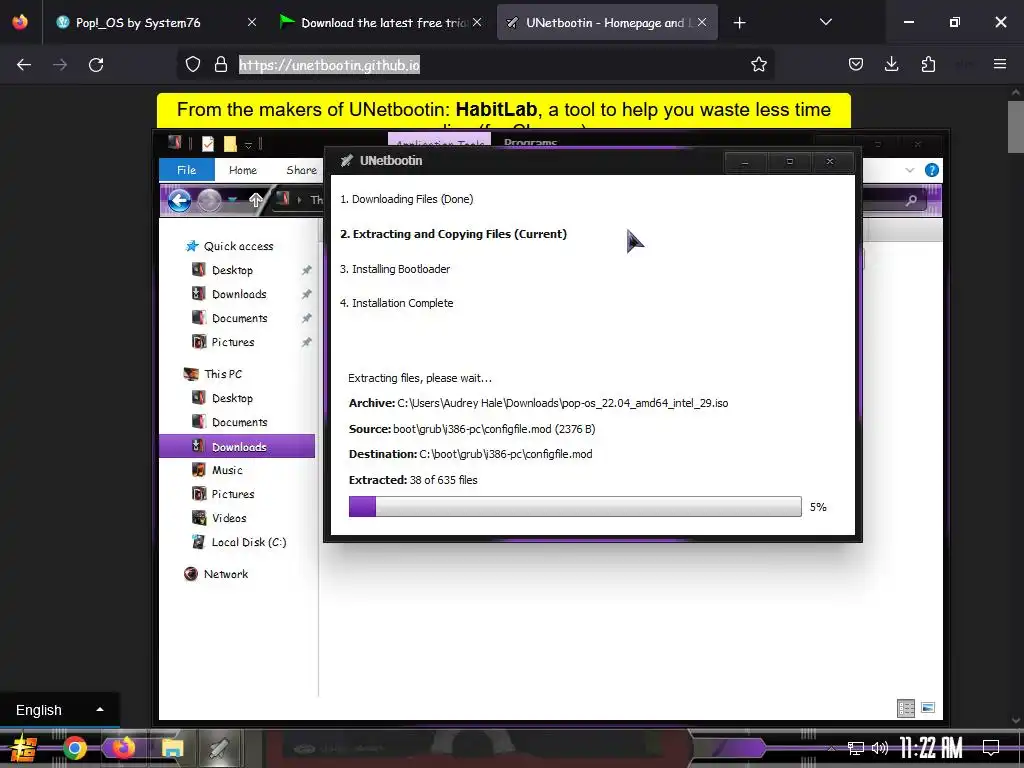Open File Explorer from the taskbar

pyautogui.click(x=172, y=748)
